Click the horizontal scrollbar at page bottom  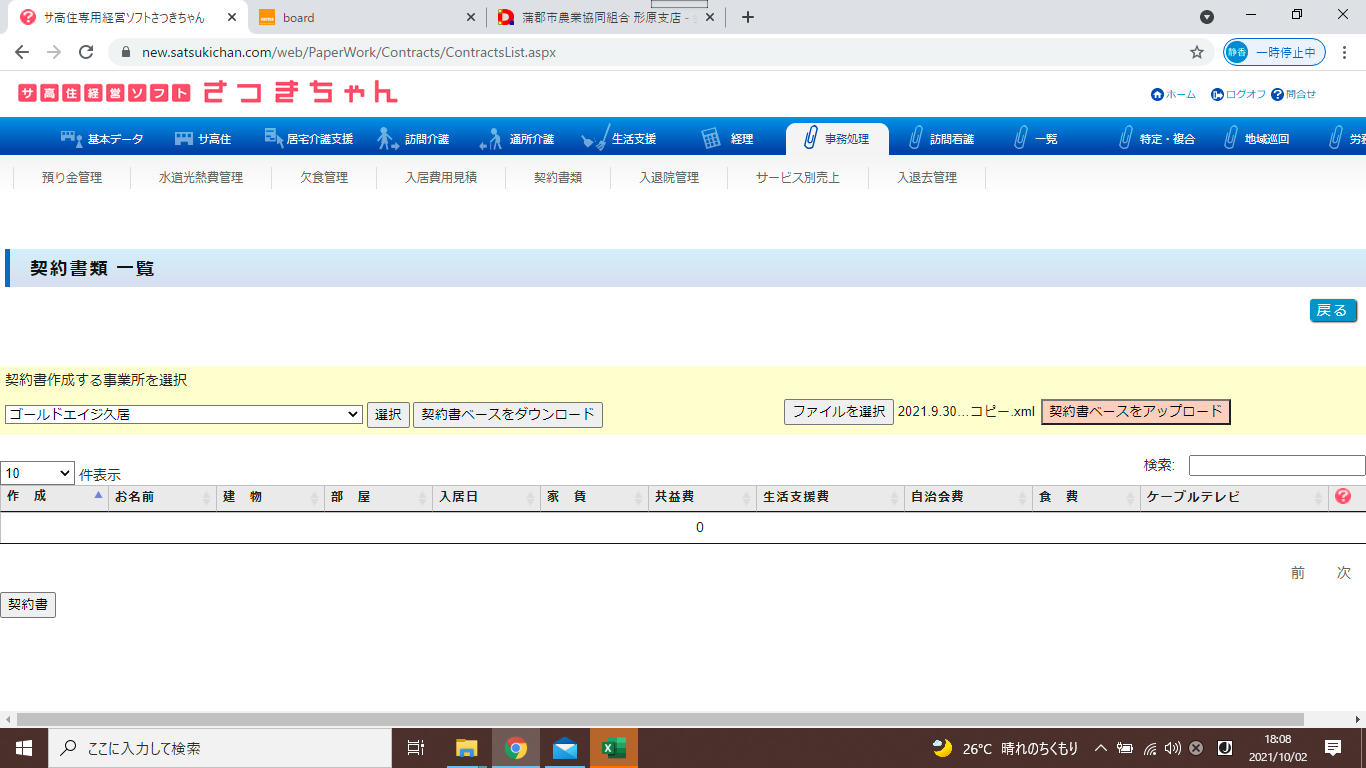pyautogui.click(x=660, y=719)
